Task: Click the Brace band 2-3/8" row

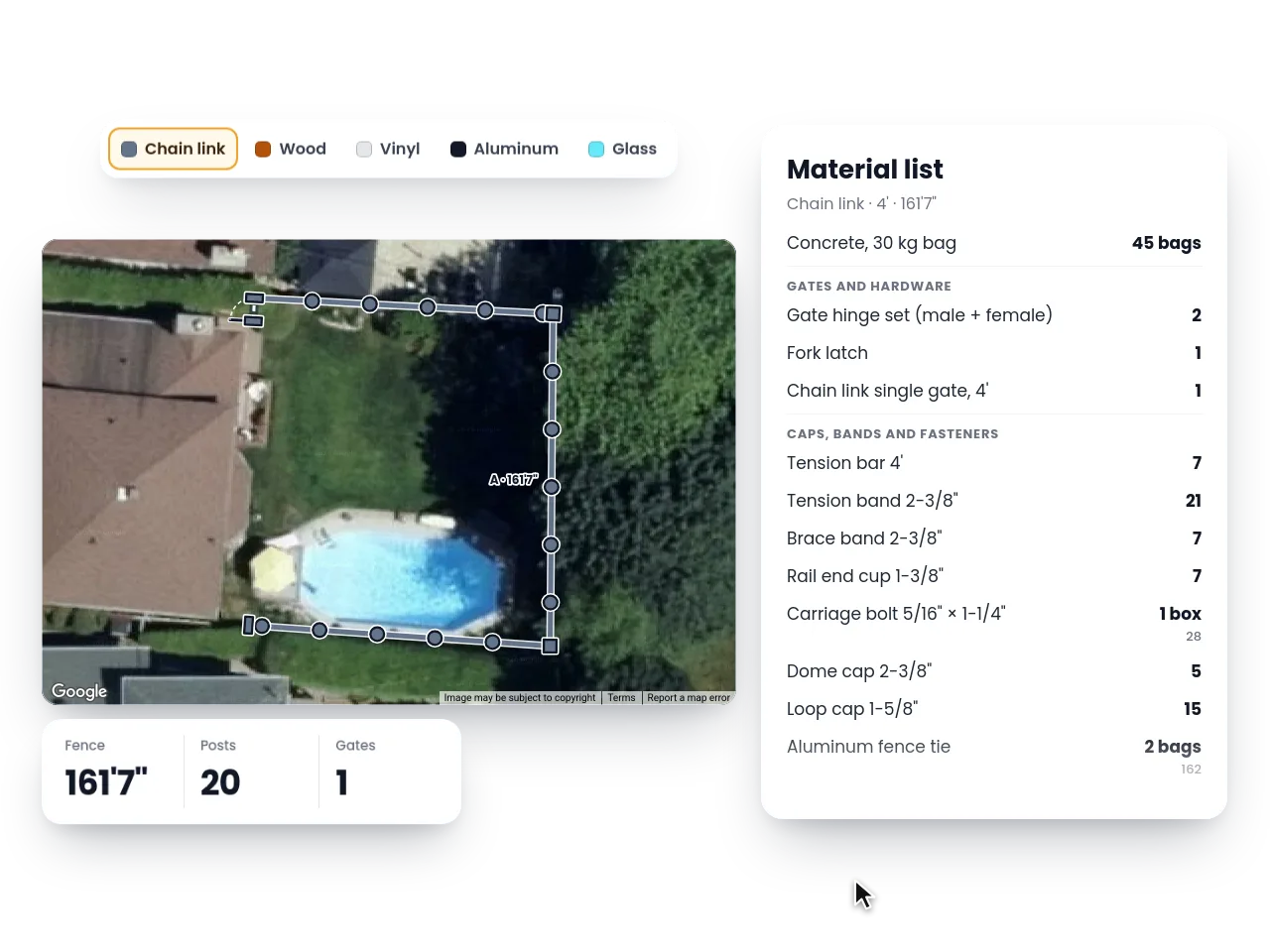Action: point(994,538)
